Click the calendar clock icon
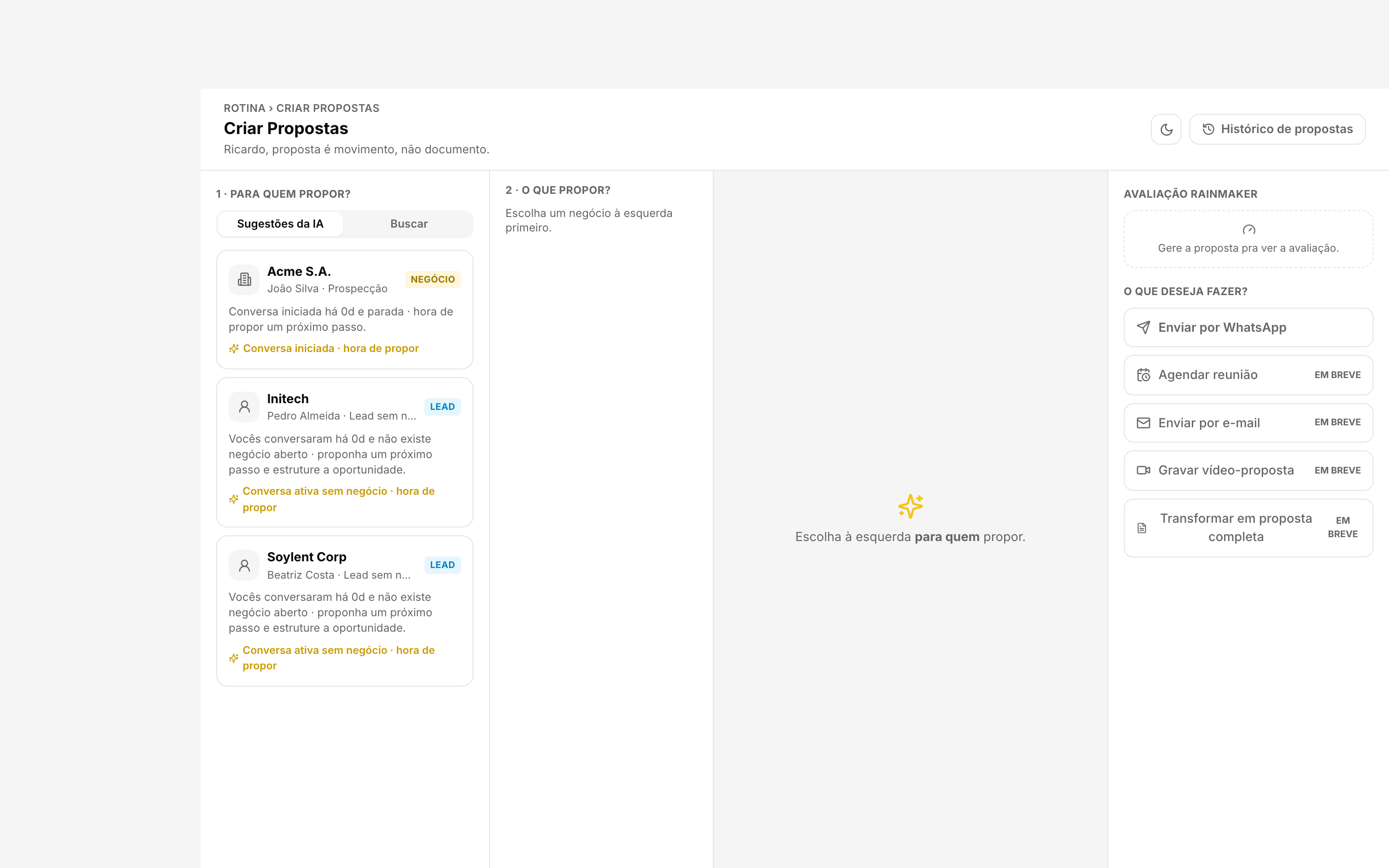This screenshot has height=868, width=1389. (1144, 375)
